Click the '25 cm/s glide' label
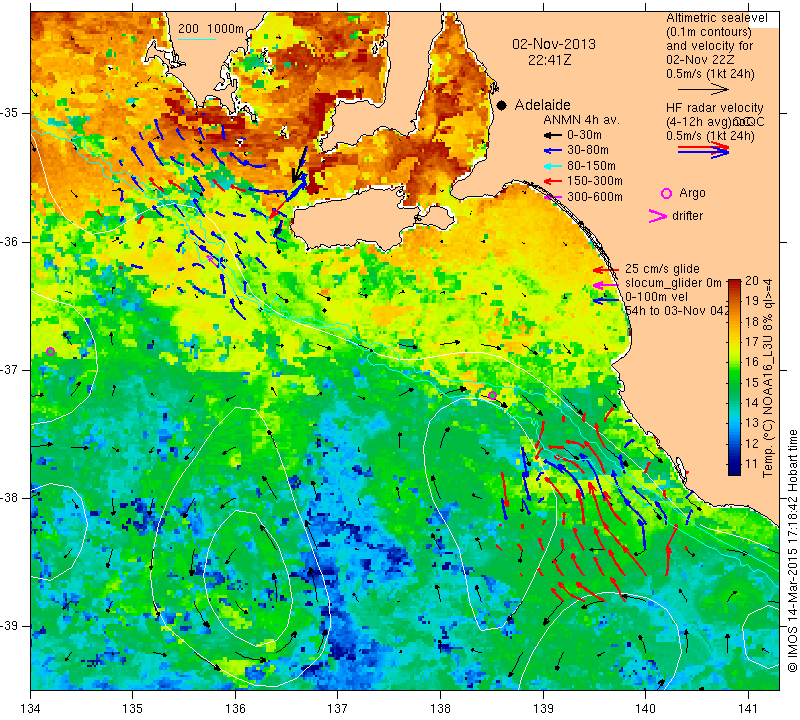 tap(662, 269)
